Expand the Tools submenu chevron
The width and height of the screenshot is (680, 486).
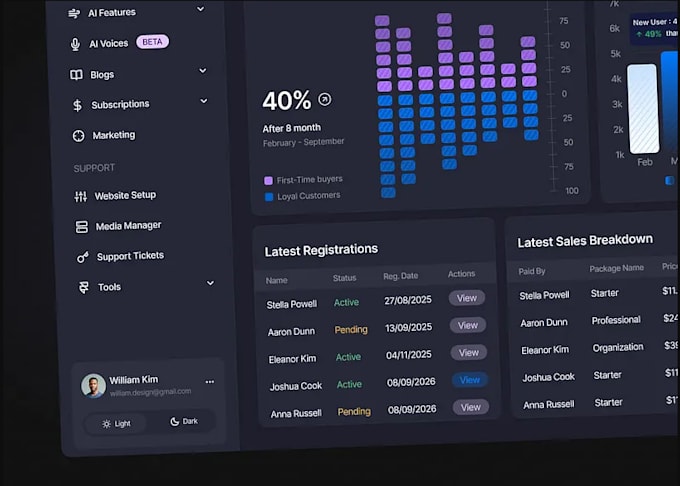pyautogui.click(x=210, y=283)
